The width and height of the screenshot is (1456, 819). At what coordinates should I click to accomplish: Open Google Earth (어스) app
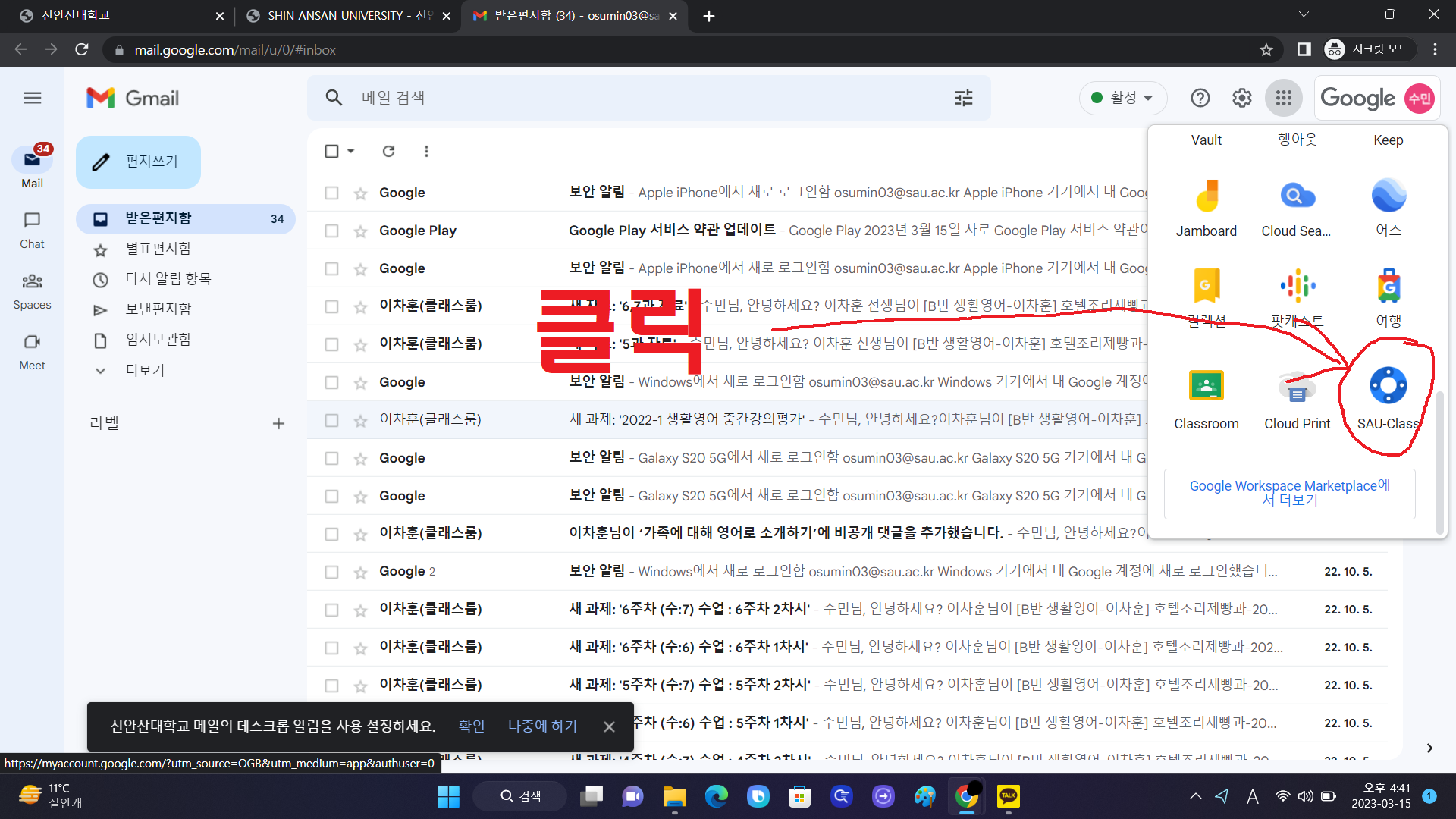(x=1389, y=209)
